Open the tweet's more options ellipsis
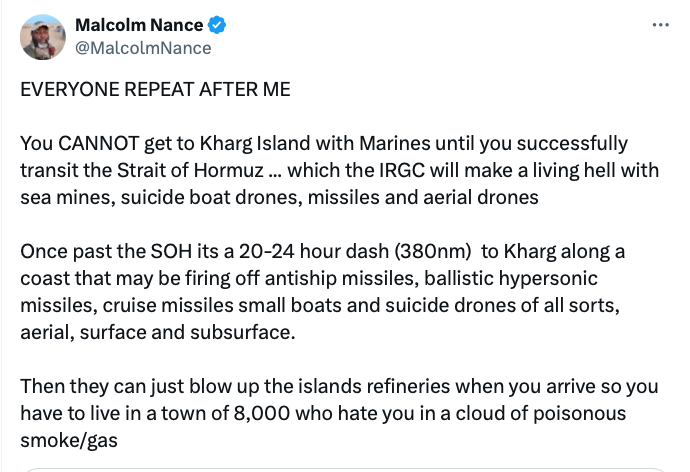 pos(660,24)
